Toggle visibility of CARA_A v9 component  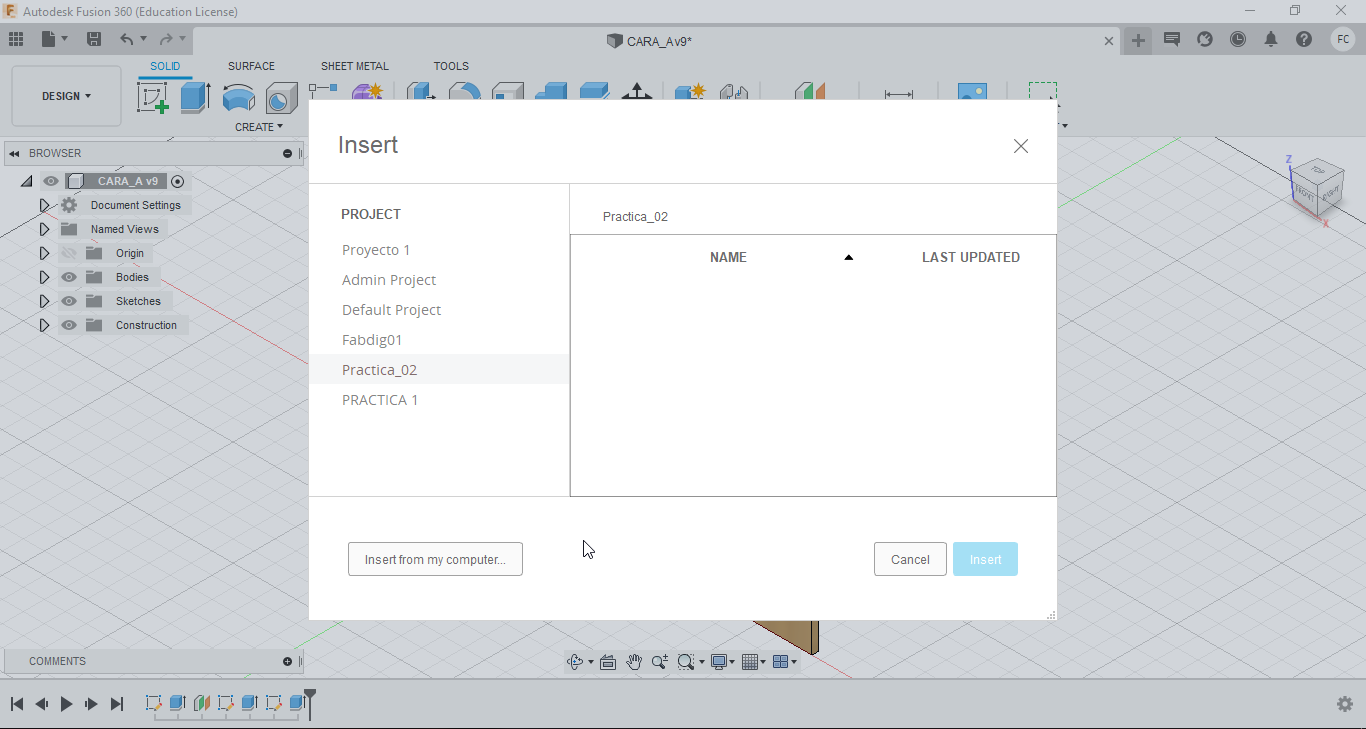click(x=51, y=181)
